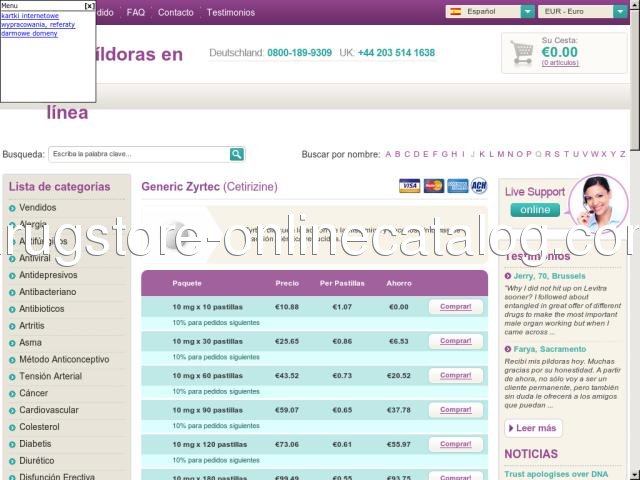The width and height of the screenshot is (640, 480).
Task: Click the wypracowania, referaty link
Action: click(x=38, y=24)
